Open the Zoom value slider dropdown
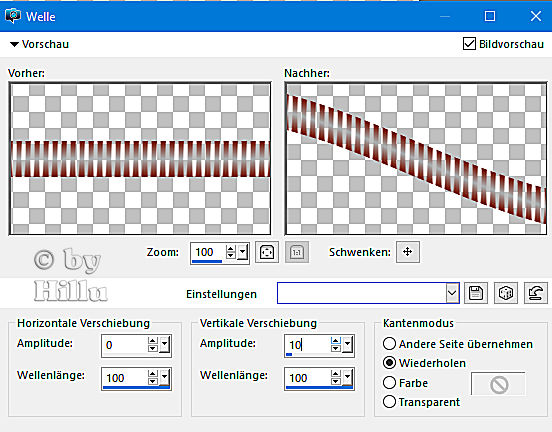 [x=243, y=252]
